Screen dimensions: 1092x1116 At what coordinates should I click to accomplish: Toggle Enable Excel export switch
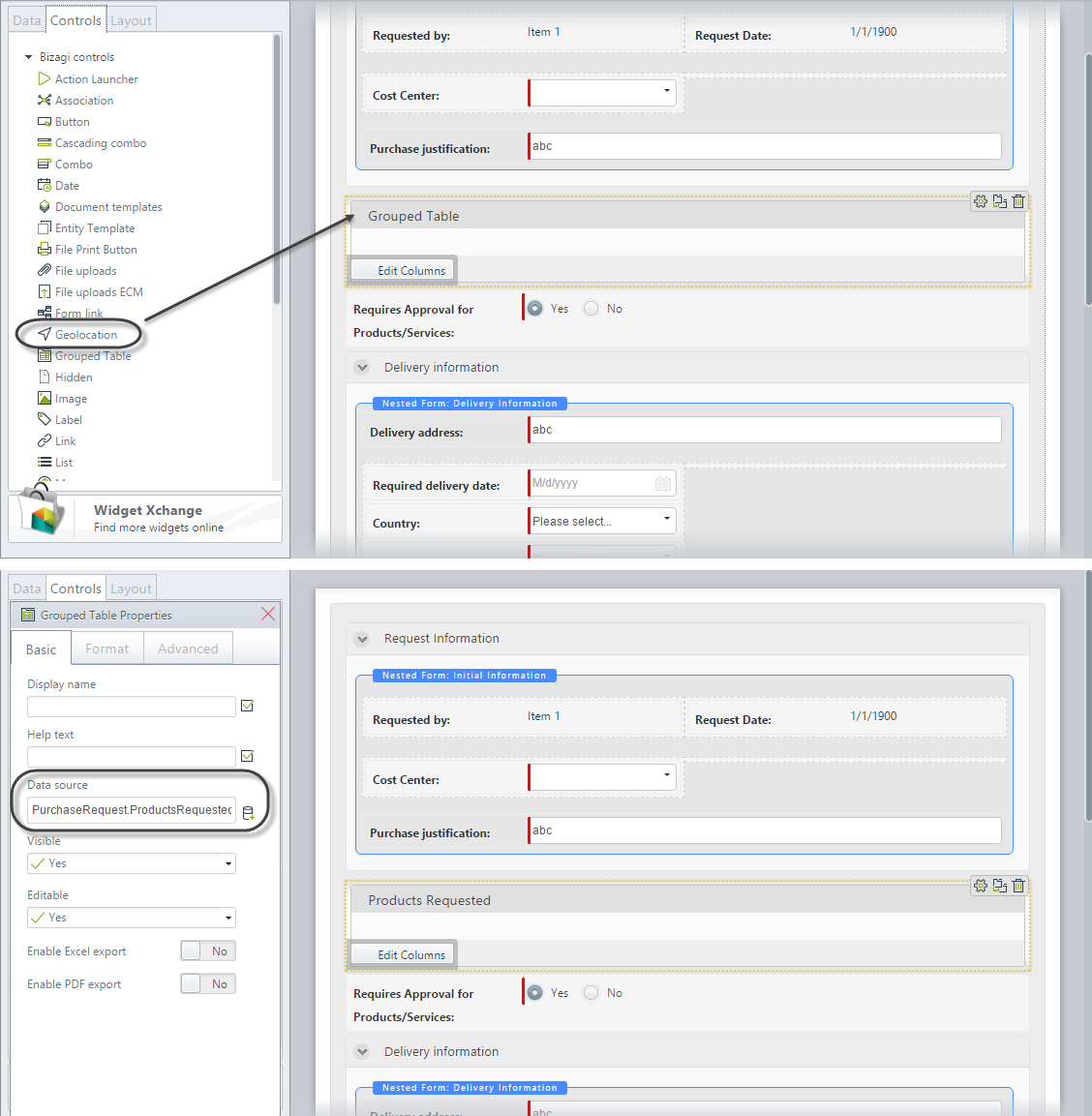(x=208, y=950)
